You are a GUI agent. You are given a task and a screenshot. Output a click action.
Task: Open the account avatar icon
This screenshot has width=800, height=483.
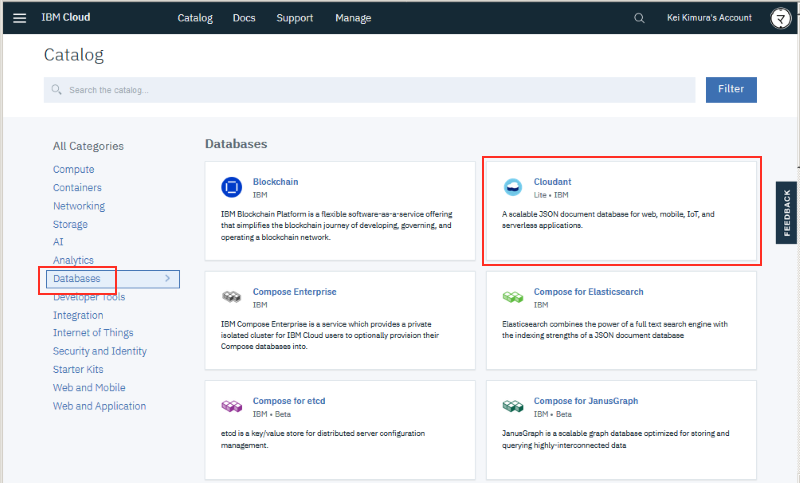(x=781, y=18)
